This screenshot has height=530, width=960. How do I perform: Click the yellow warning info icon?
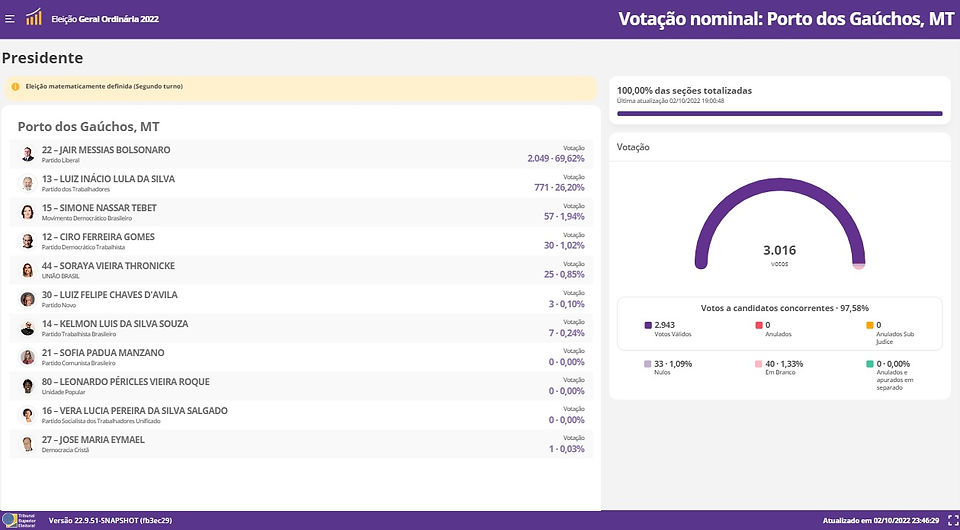click(15, 87)
